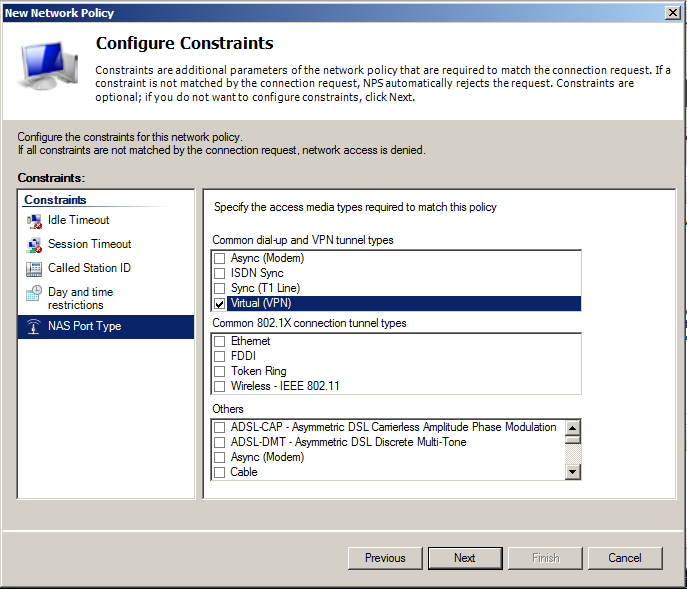Check the Async (Modem) dial-up box
The height and width of the screenshot is (589, 687).
click(x=220, y=259)
